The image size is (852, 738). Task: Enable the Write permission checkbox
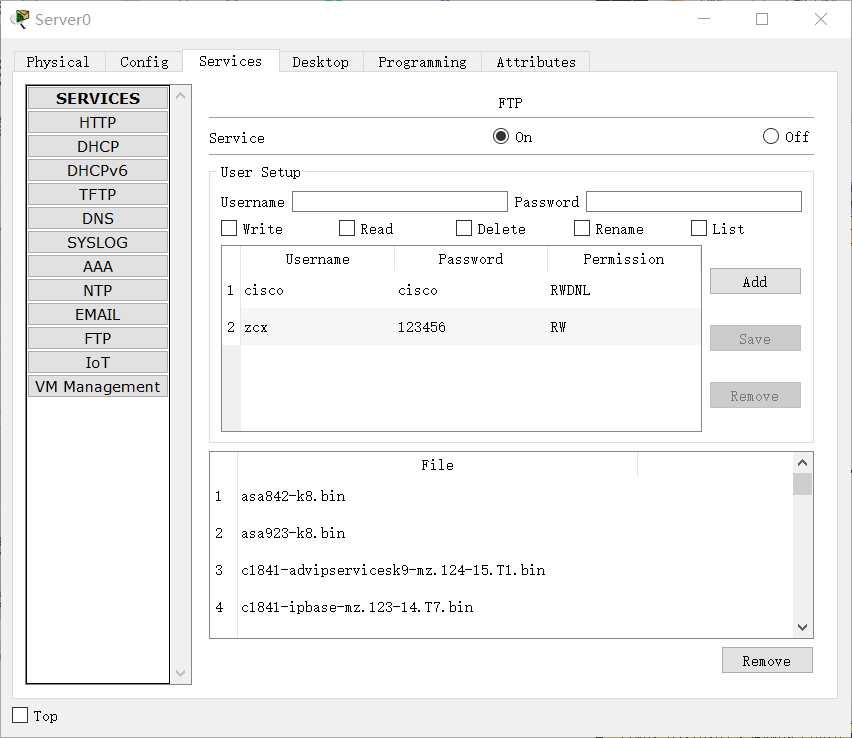coord(229,228)
